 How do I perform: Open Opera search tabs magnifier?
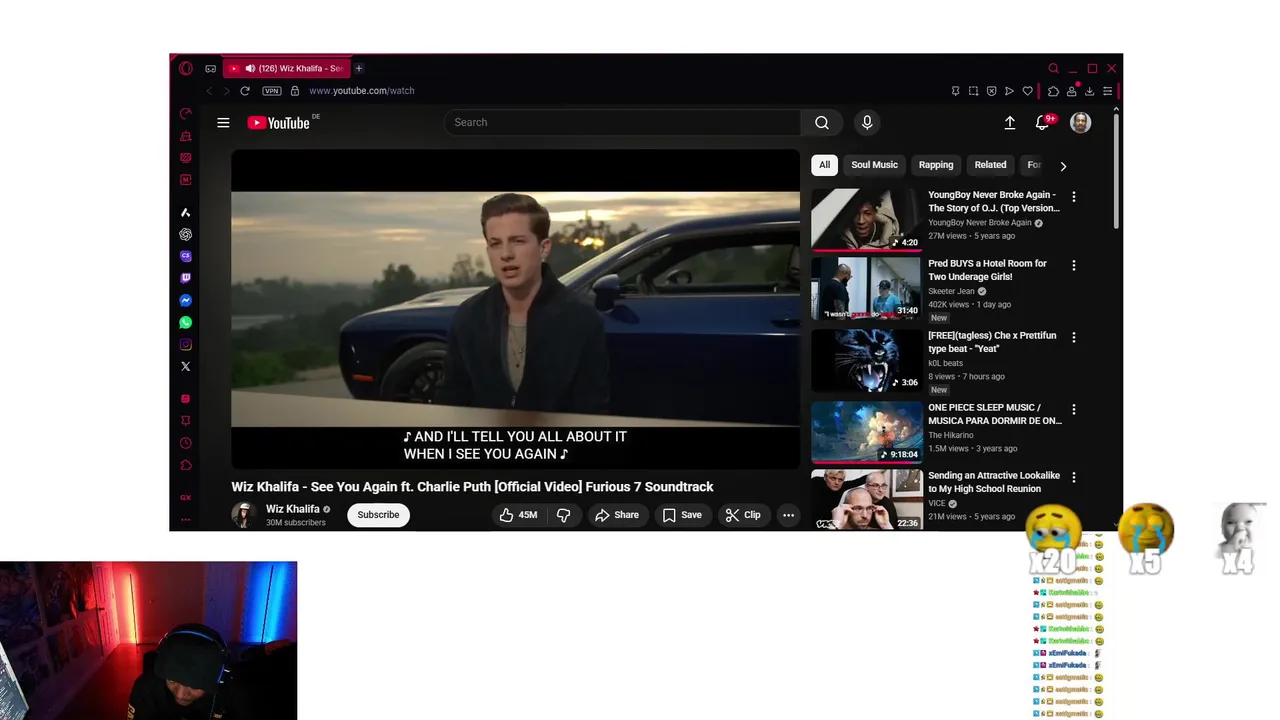[1053, 68]
